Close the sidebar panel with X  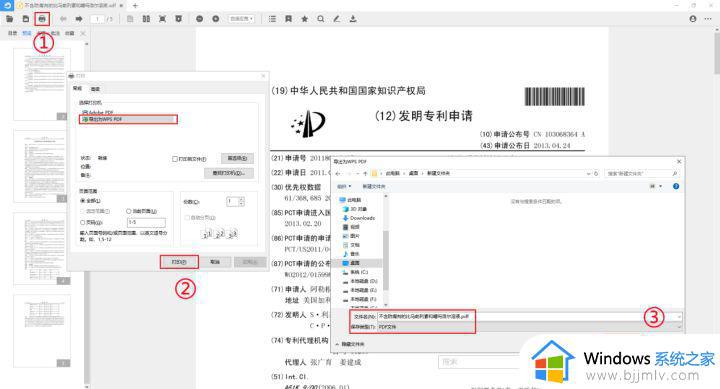pos(83,33)
